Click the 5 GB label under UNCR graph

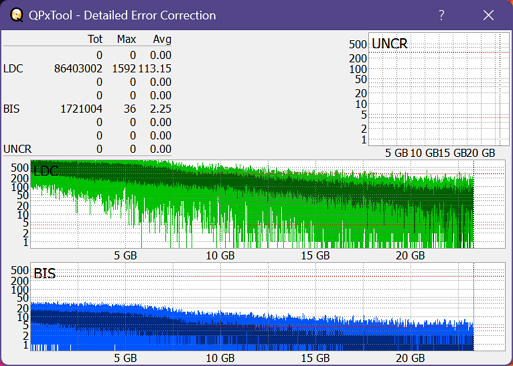[x=397, y=153]
